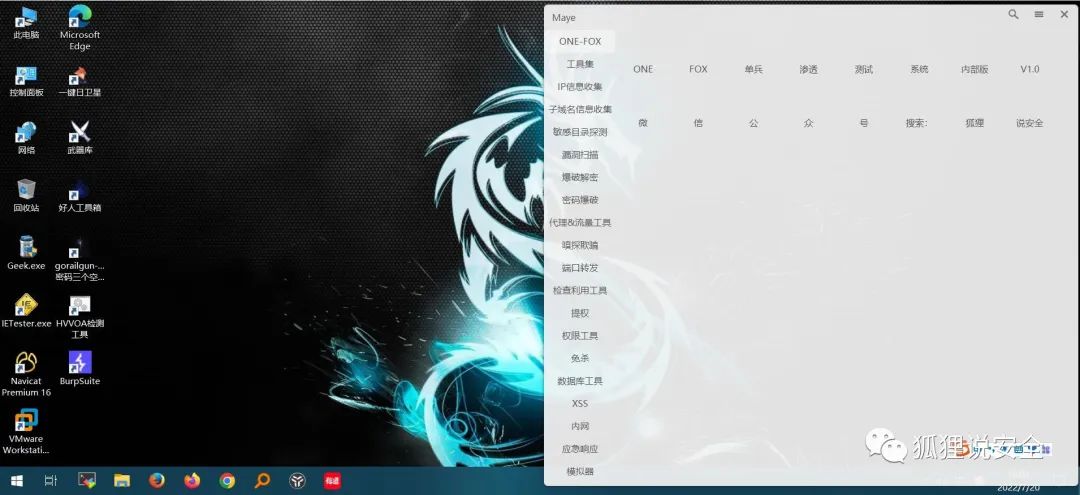Click the Geek.exe desktop icon
1080x495 pixels.
coord(26,253)
